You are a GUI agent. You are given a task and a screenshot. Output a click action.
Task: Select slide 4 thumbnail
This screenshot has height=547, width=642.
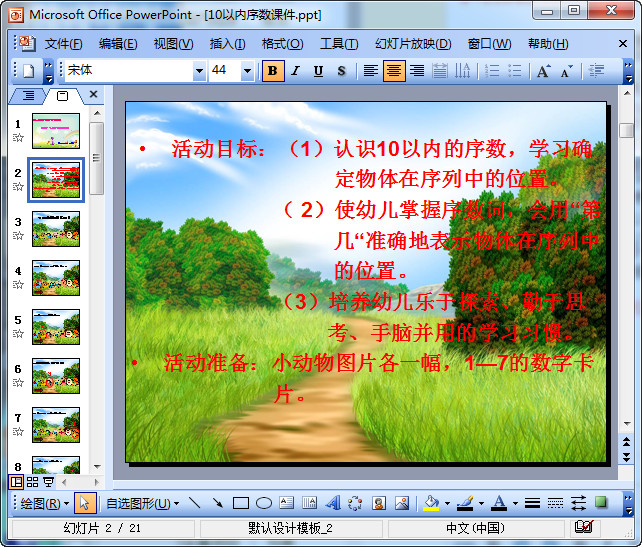tap(56, 278)
